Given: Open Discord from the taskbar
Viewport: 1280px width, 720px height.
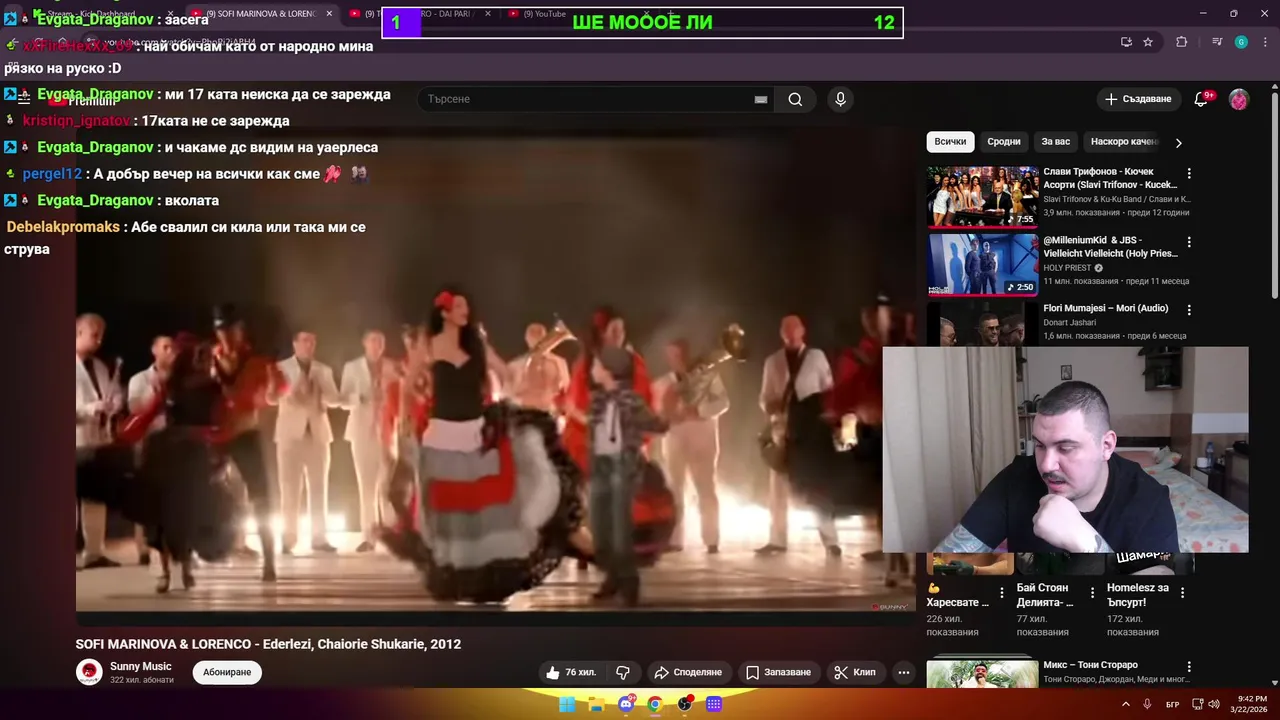Looking at the screenshot, I should (x=626, y=704).
